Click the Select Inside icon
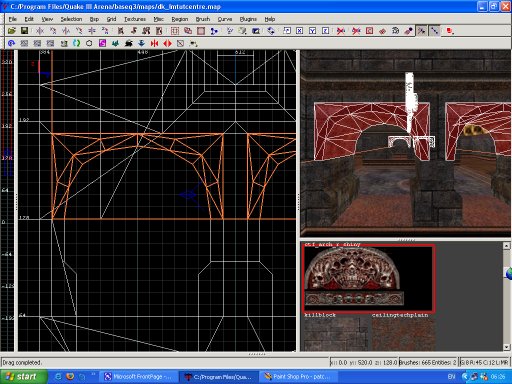The image size is (512, 384). [159, 31]
